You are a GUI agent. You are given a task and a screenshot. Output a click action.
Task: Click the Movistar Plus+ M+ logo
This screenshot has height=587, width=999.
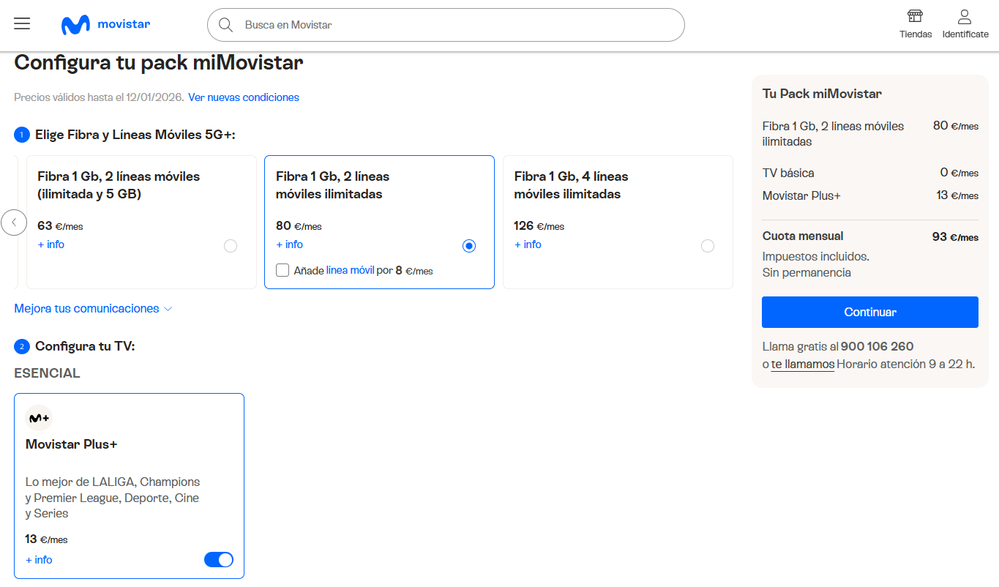(39, 418)
